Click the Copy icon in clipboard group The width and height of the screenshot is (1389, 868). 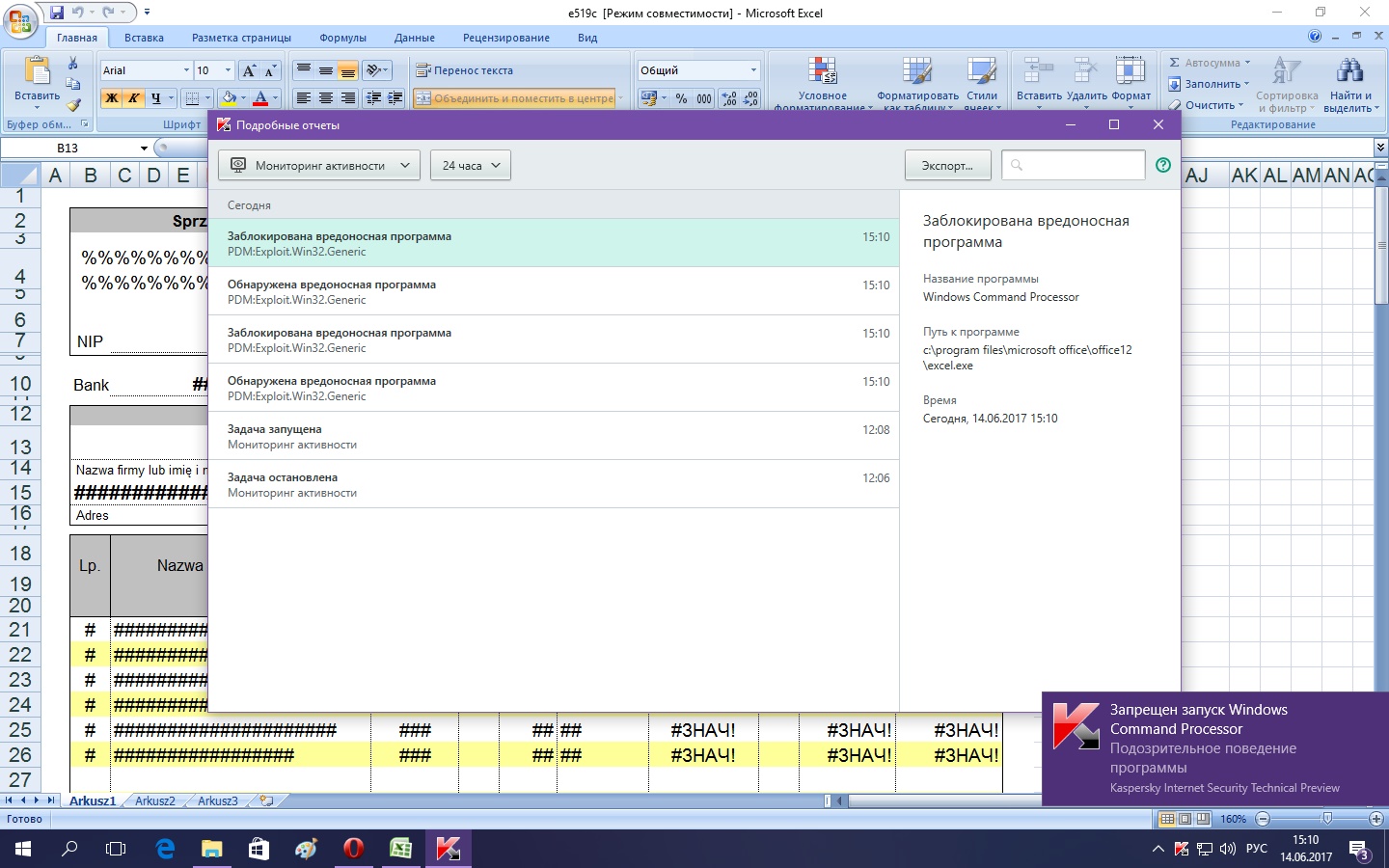[x=73, y=84]
